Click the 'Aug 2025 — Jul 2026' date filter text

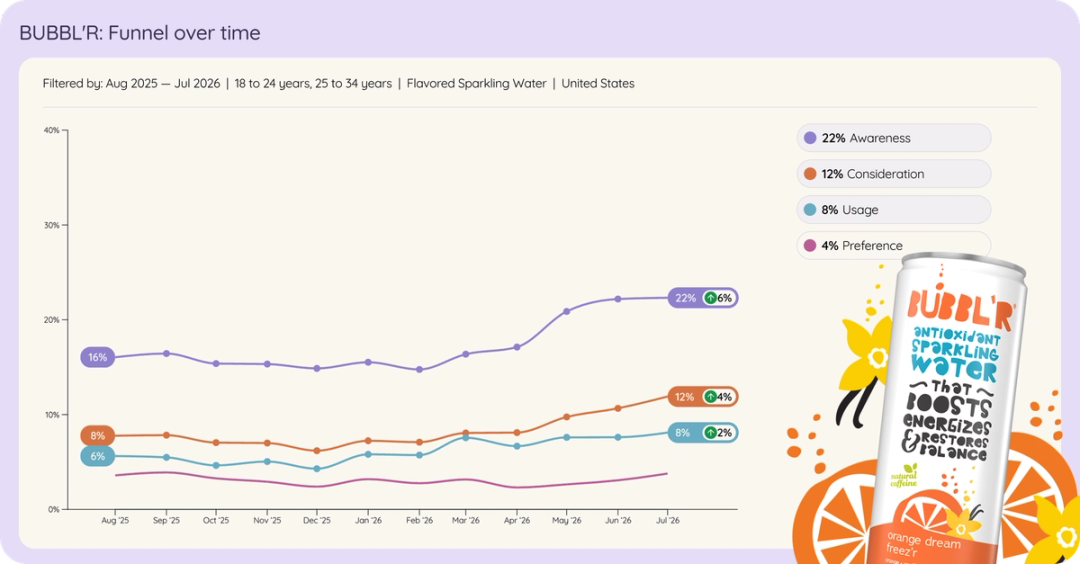point(163,83)
